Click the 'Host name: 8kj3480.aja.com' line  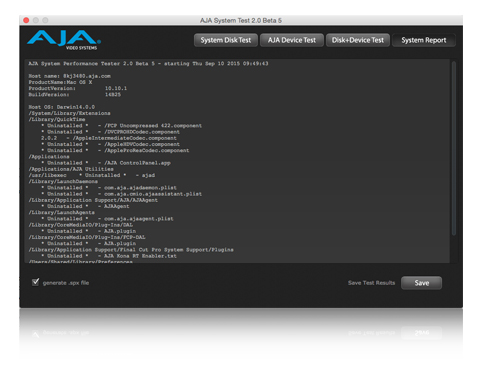(70, 76)
